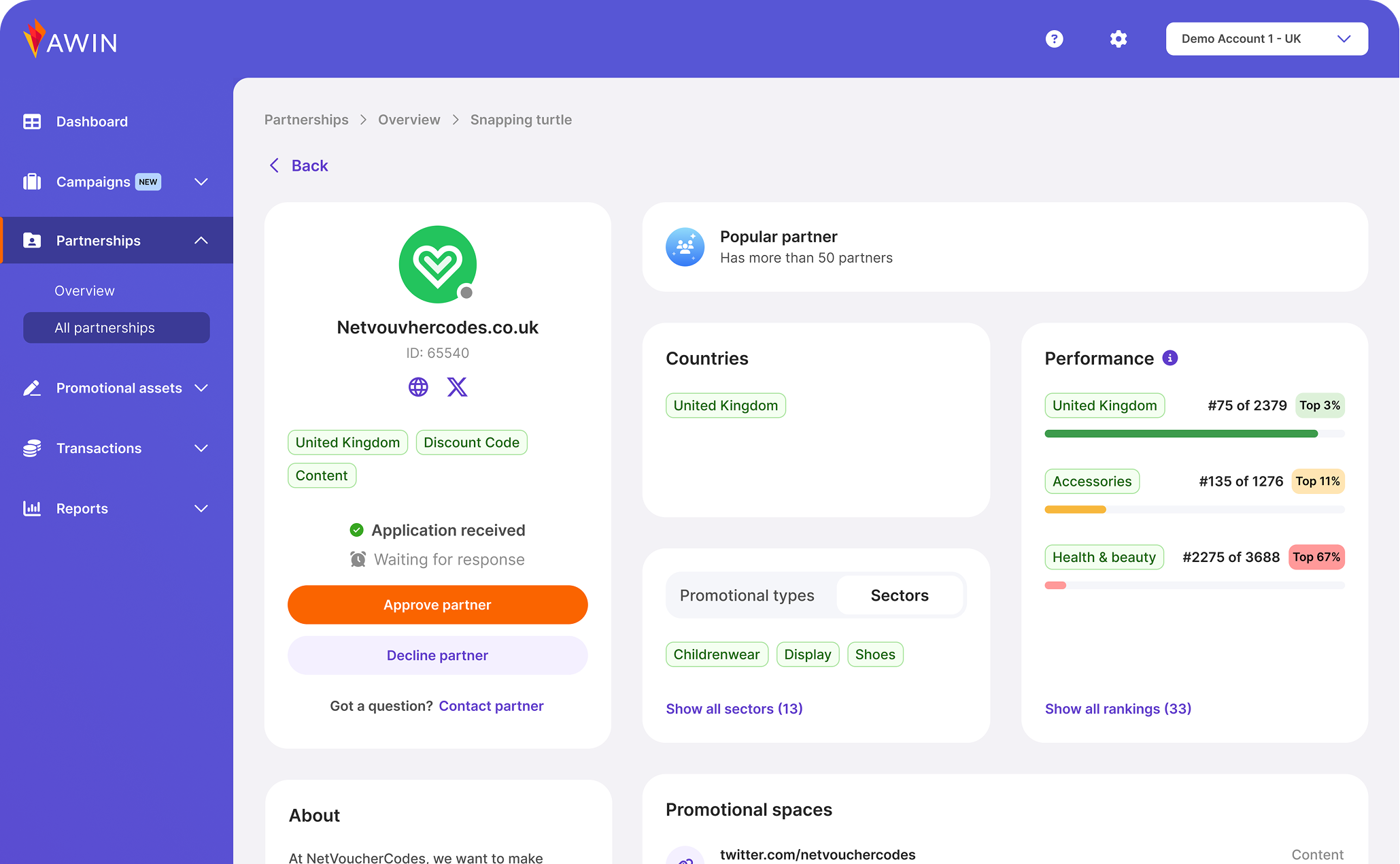Screen dimensions: 1400x864
Task: Click the Netvouchercodes green heart logo
Action: tap(437, 264)
